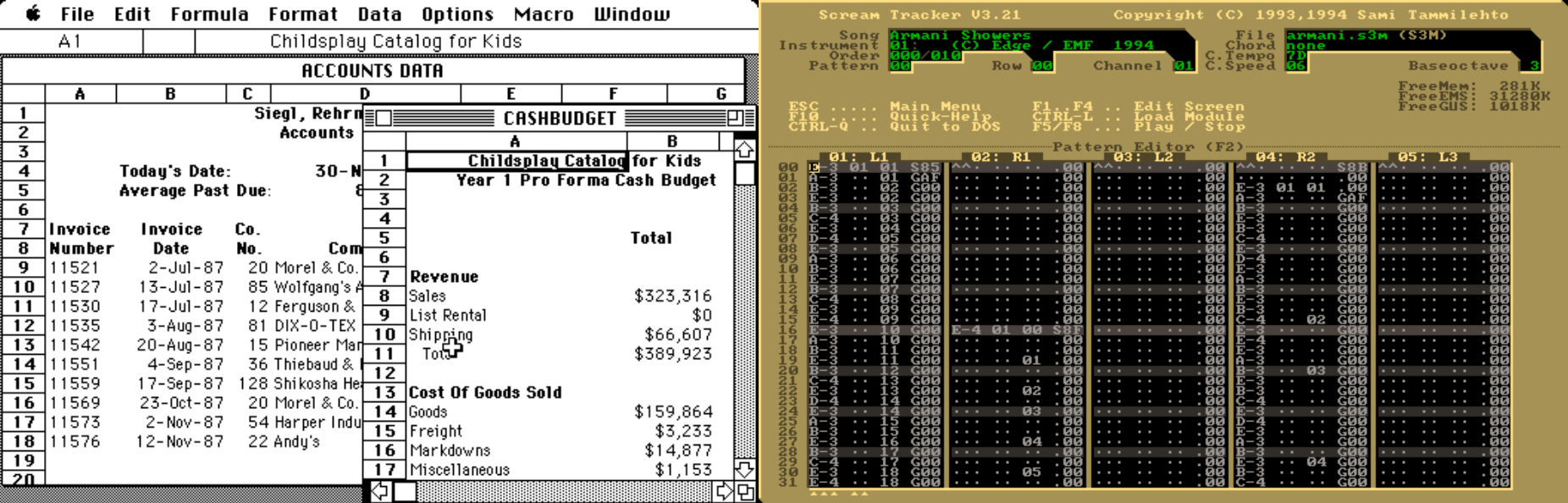The height and width of the screenshot is (503, 1568).
Task: Click channel header '04: R2' in Pattern Editor
Action: (1285, 158)
